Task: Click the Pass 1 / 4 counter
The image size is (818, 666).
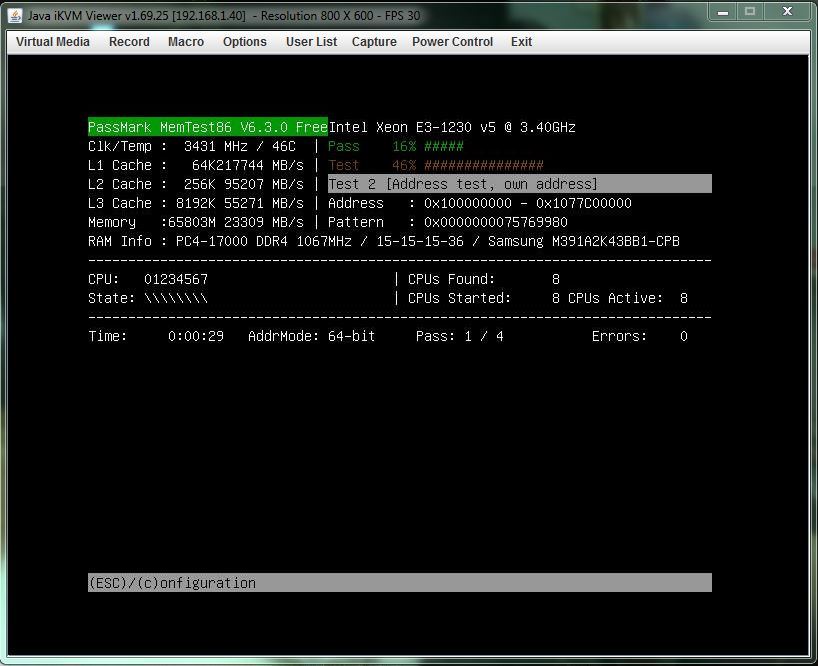Action: [460, 336]
